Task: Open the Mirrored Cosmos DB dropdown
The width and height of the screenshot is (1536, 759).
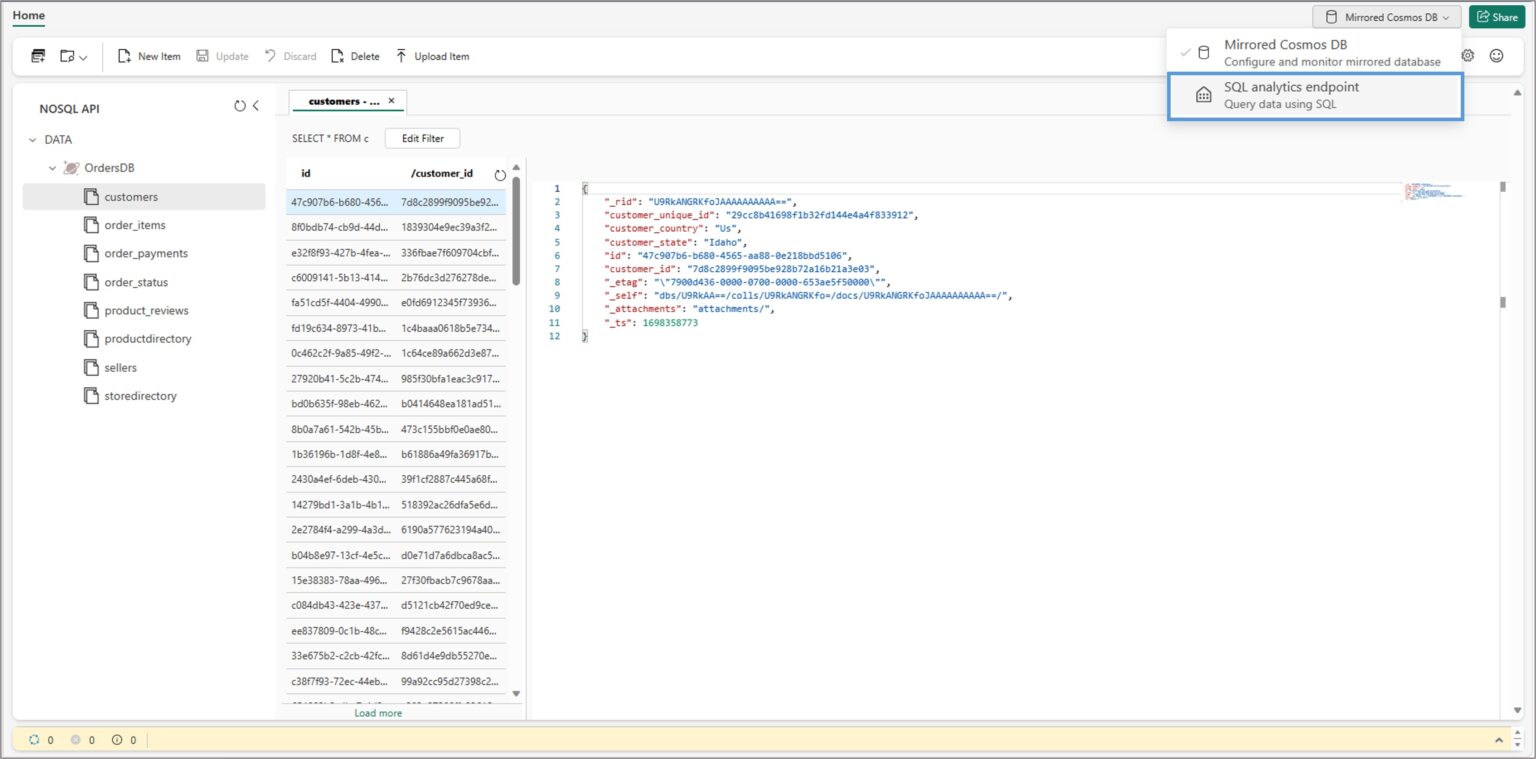Action: 1386,16
